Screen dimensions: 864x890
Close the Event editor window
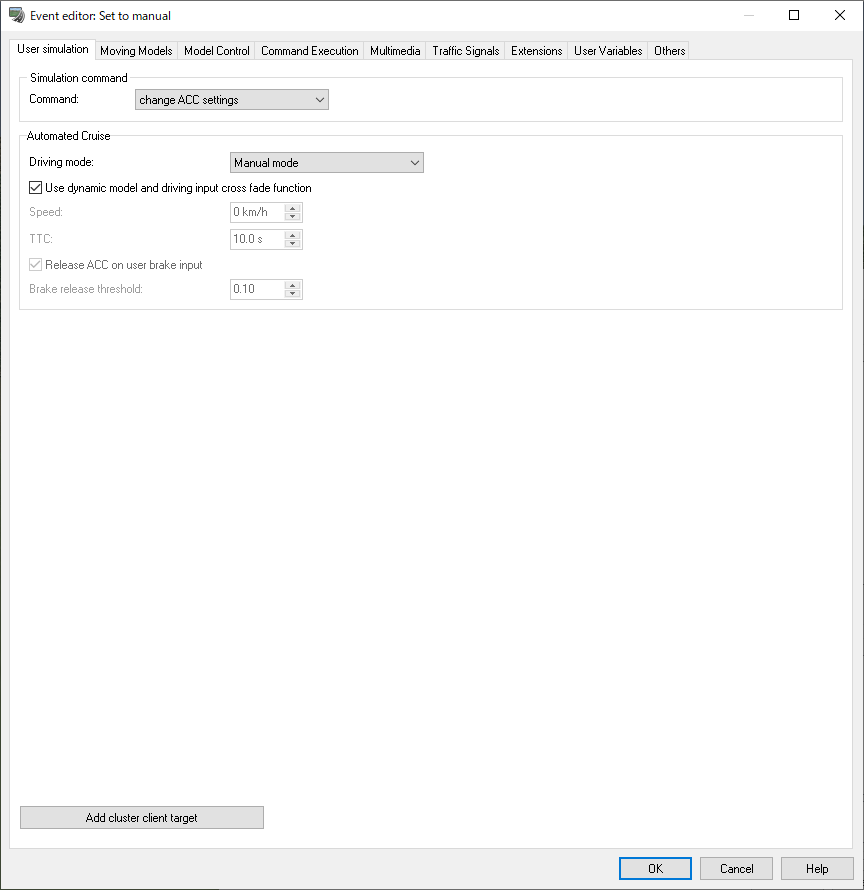pyautogui.click(x=840, y=15)
